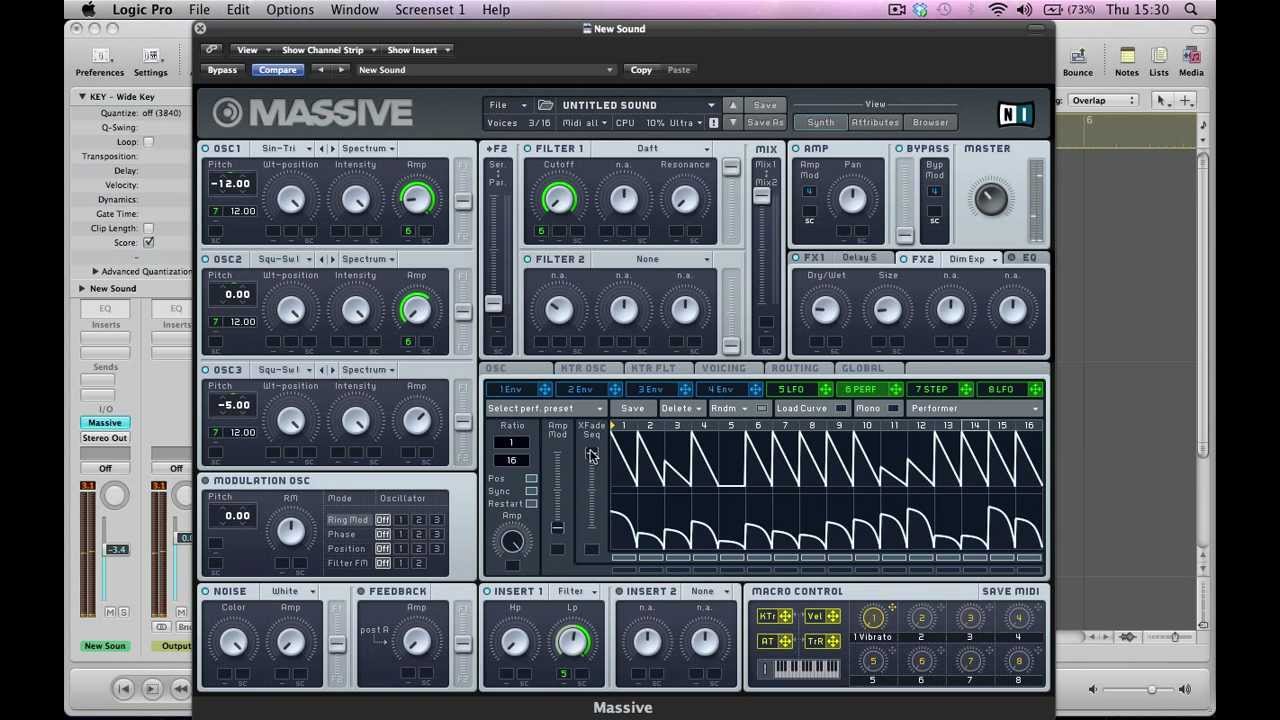Click the Copy button in plugin header
Screen dimensions: 1280x720
point(641,70)
